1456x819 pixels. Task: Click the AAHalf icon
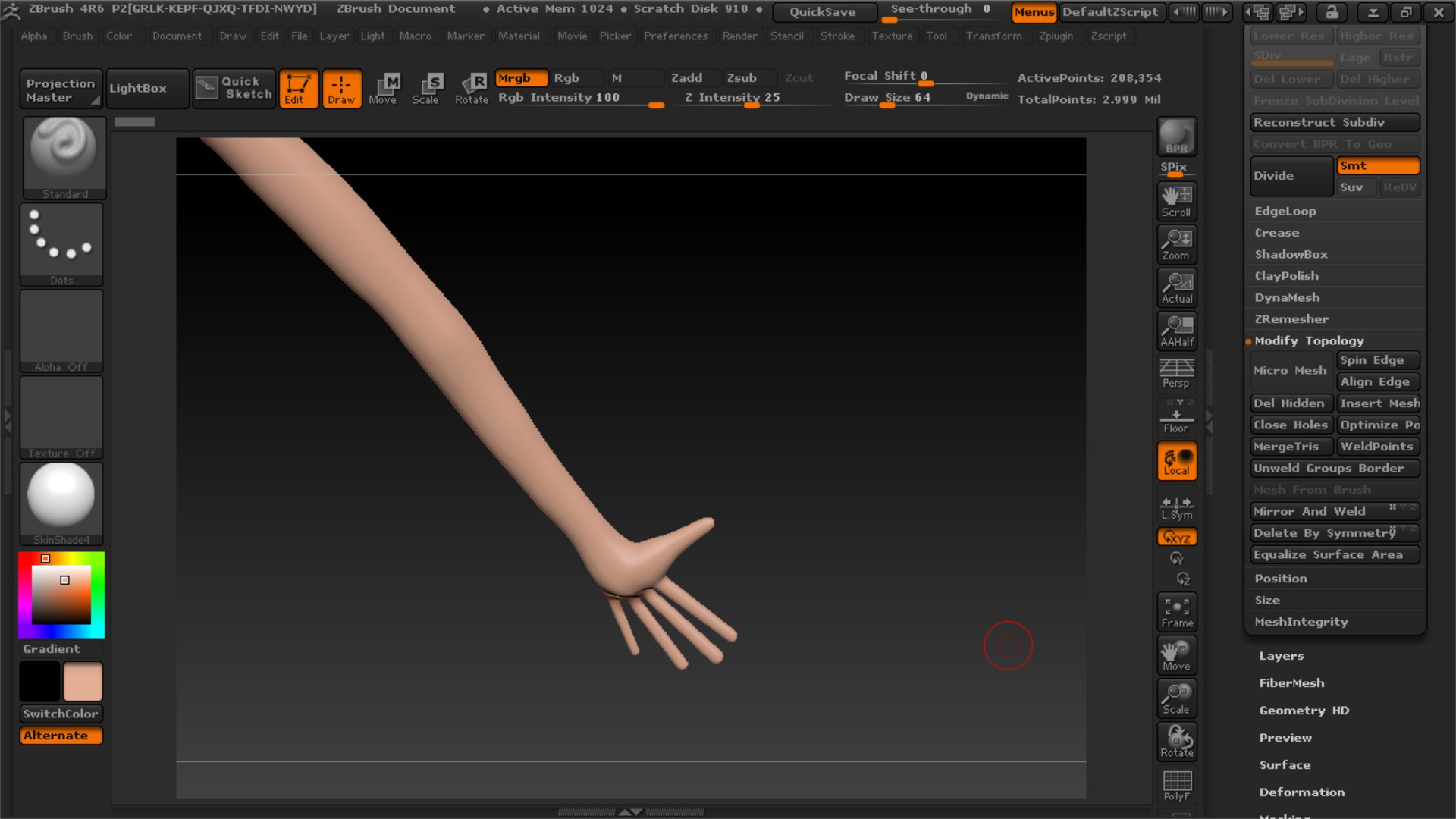tap(1176, 331)
